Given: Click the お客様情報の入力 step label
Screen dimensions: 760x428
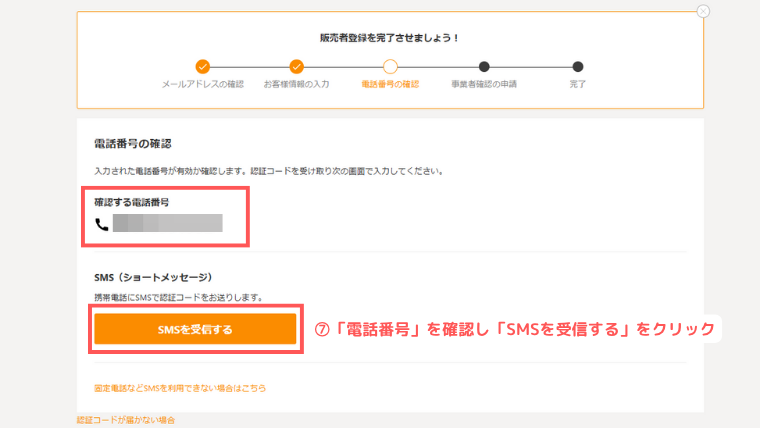Looking at the screenshot, I should [x=296, y=84].
